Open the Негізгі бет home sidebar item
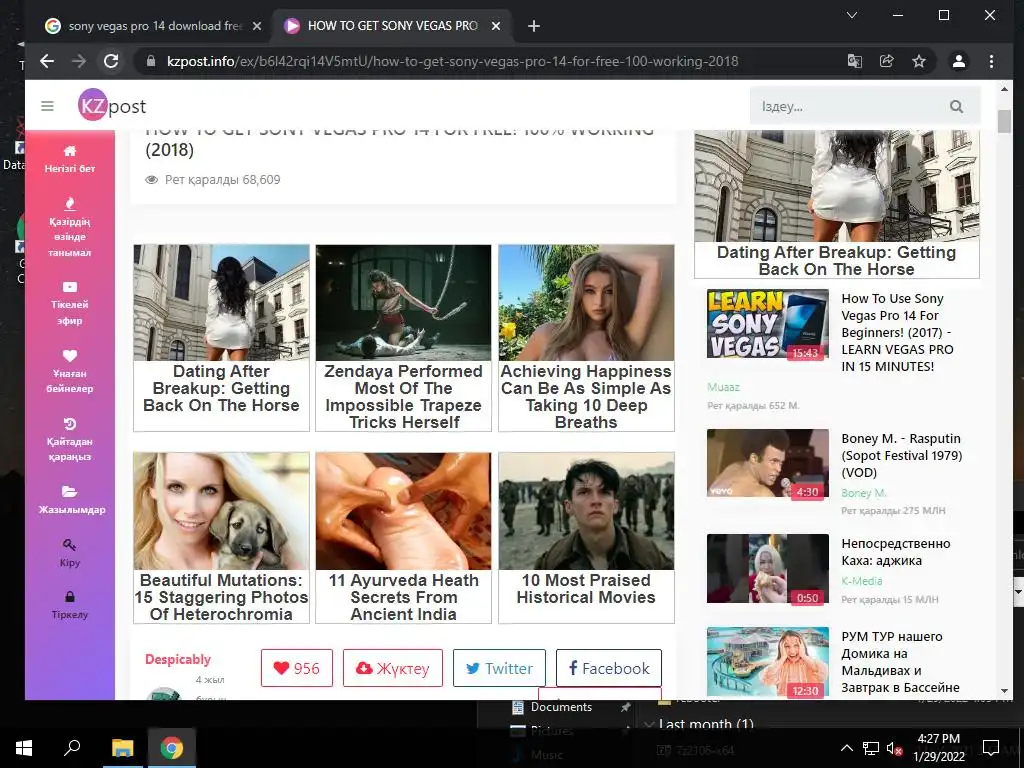Image resolution: width=1024 pixels, height=768 pixels. 70,159
